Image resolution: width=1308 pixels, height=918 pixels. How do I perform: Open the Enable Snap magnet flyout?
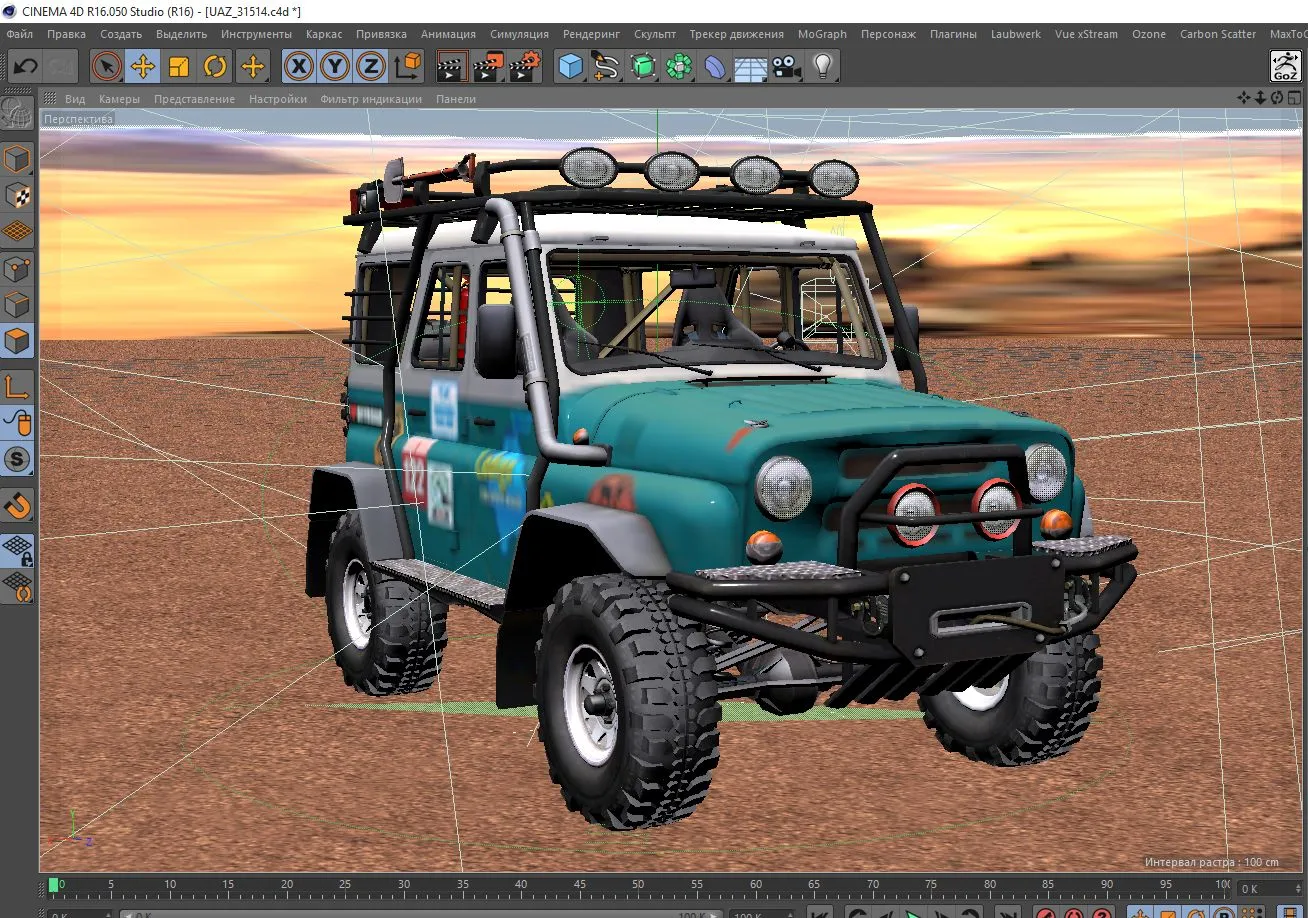coord(18,504)
